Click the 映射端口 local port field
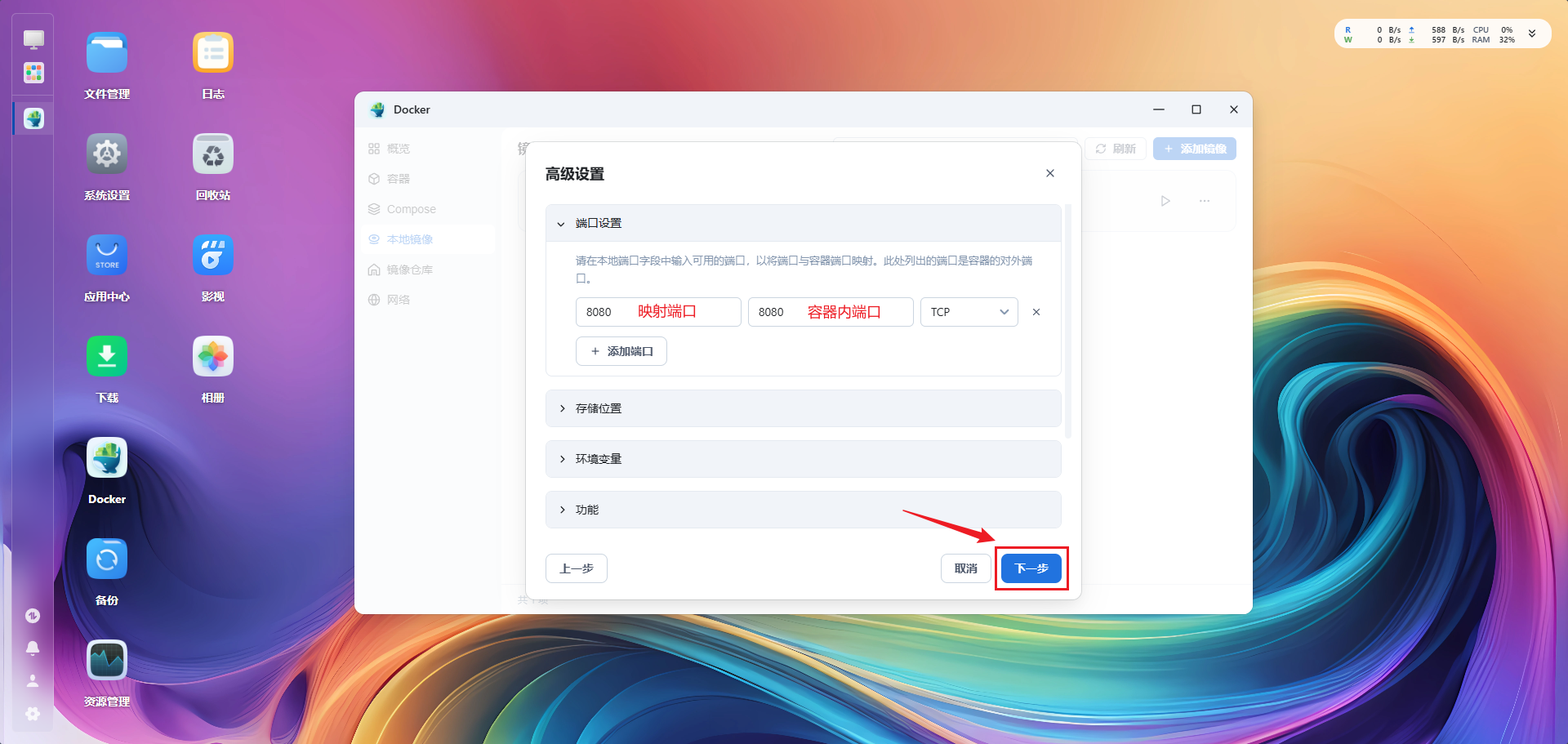The width and height of the screenshot is (1568, 744). pyautogui.click(x=658, y=312)
